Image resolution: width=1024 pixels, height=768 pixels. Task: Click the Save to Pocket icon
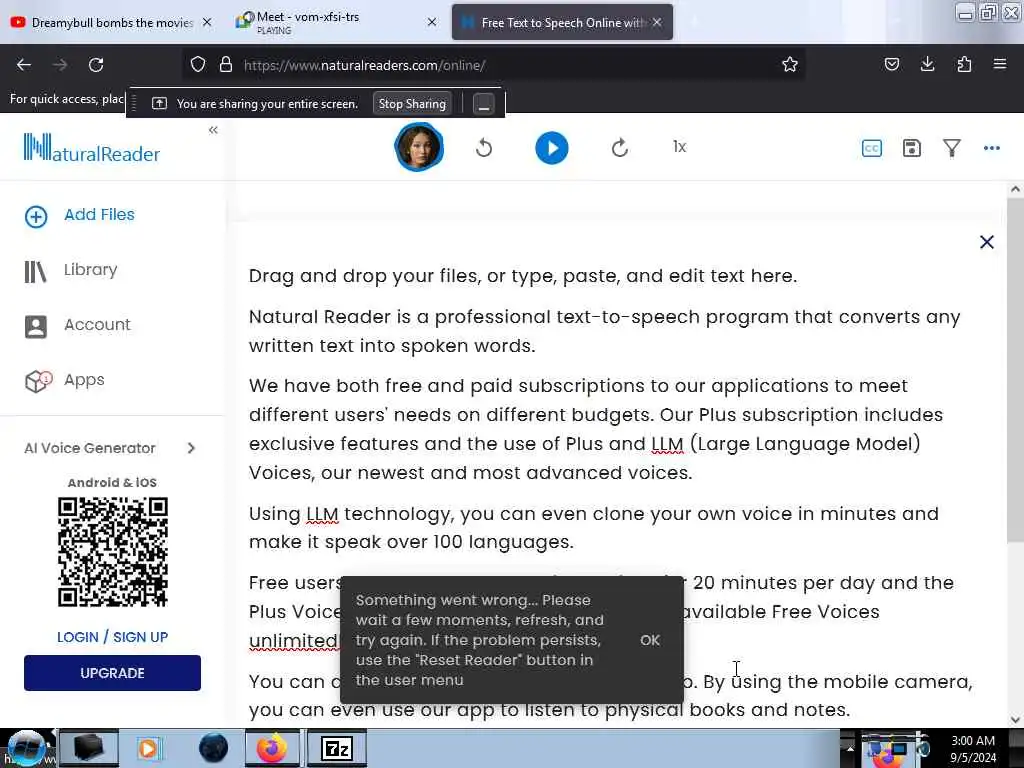coord(891,64)
